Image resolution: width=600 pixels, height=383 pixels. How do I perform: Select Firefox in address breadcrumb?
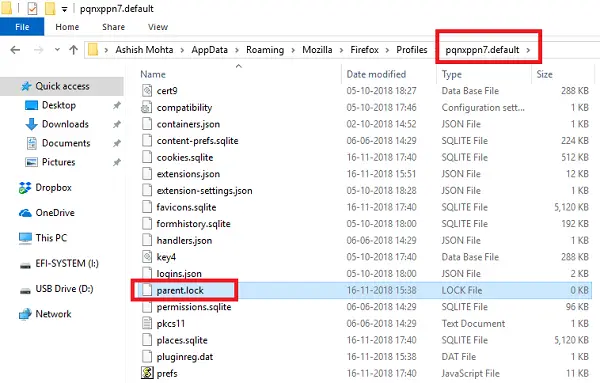pyautogui.click(x=364, y=50)
